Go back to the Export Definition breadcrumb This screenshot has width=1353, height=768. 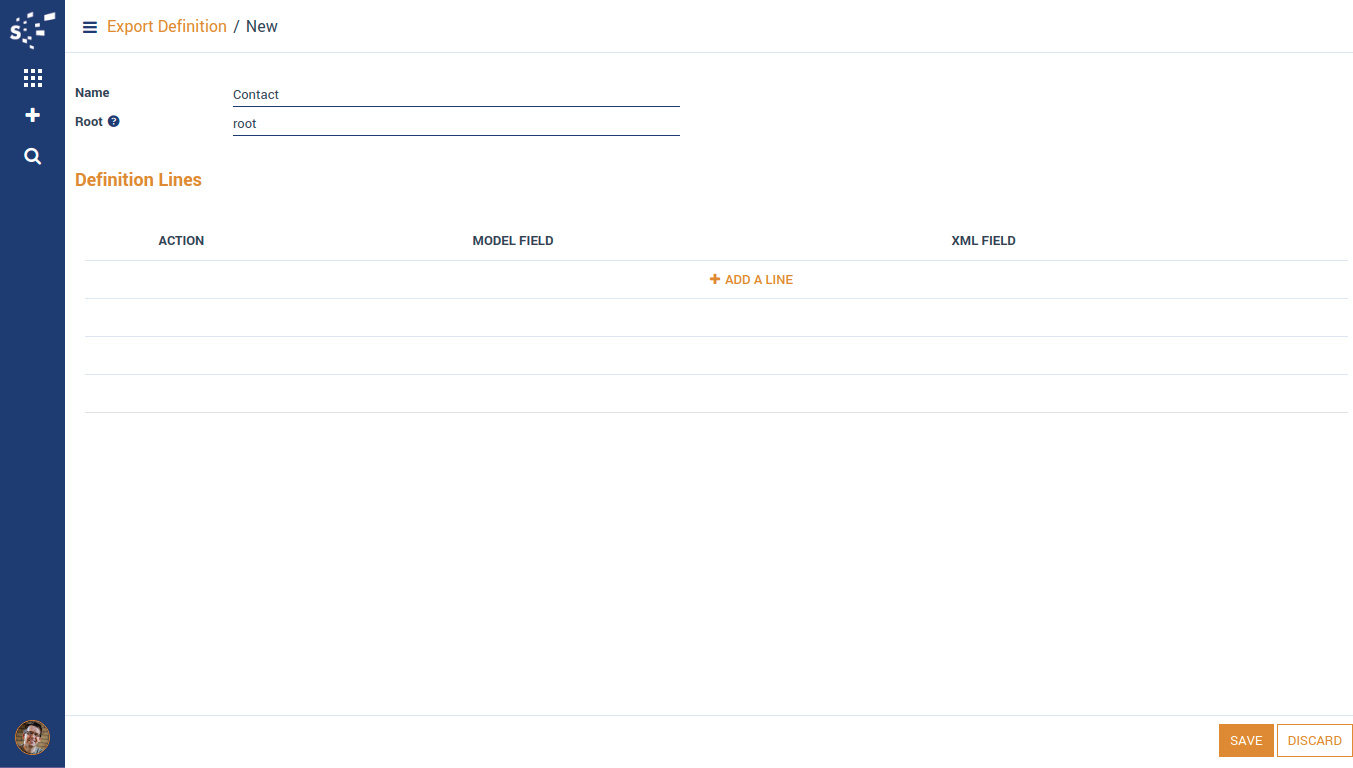tap(166, 27)
